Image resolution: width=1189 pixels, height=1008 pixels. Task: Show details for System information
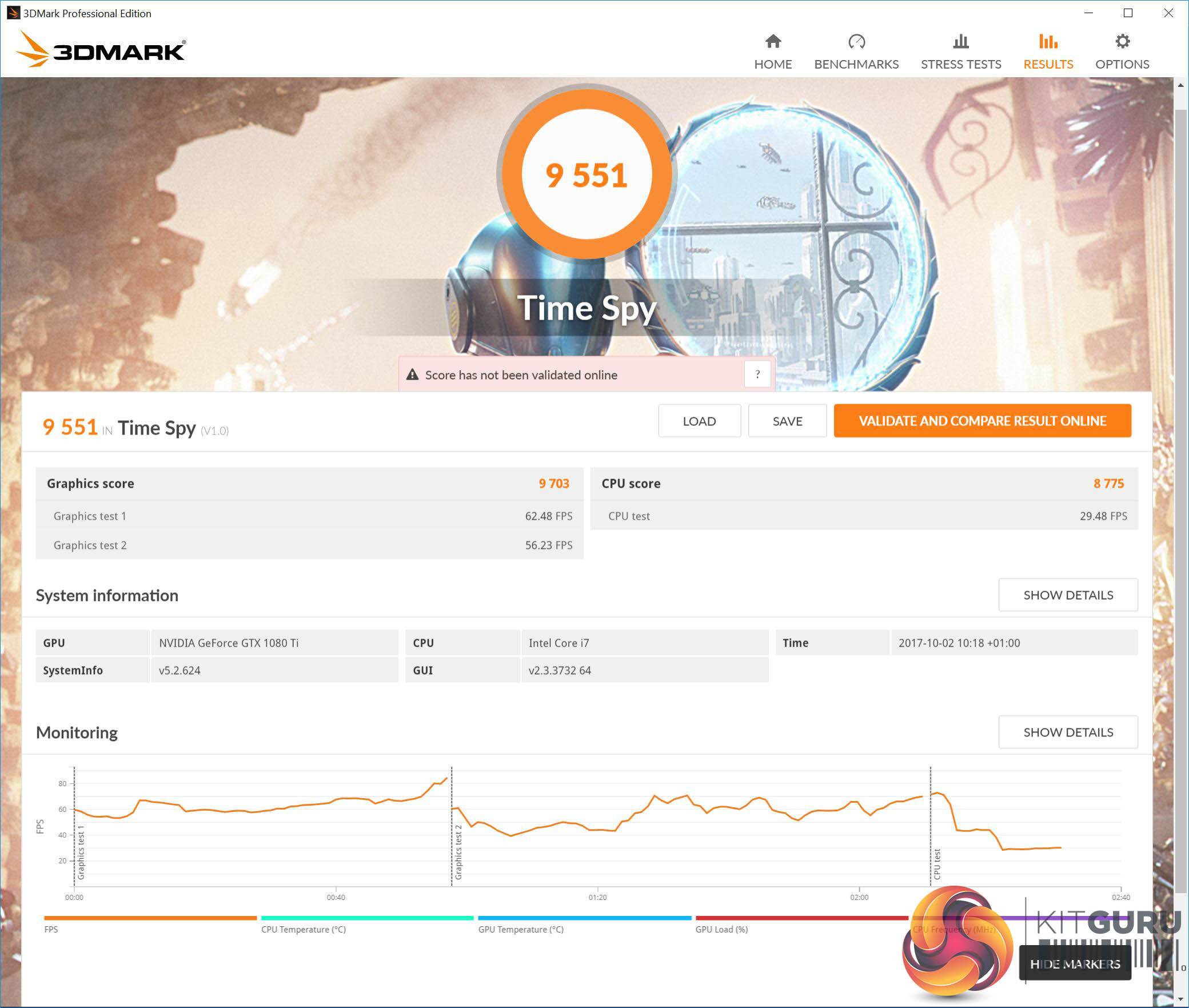pyautogui.click(x=1067, y=595)
